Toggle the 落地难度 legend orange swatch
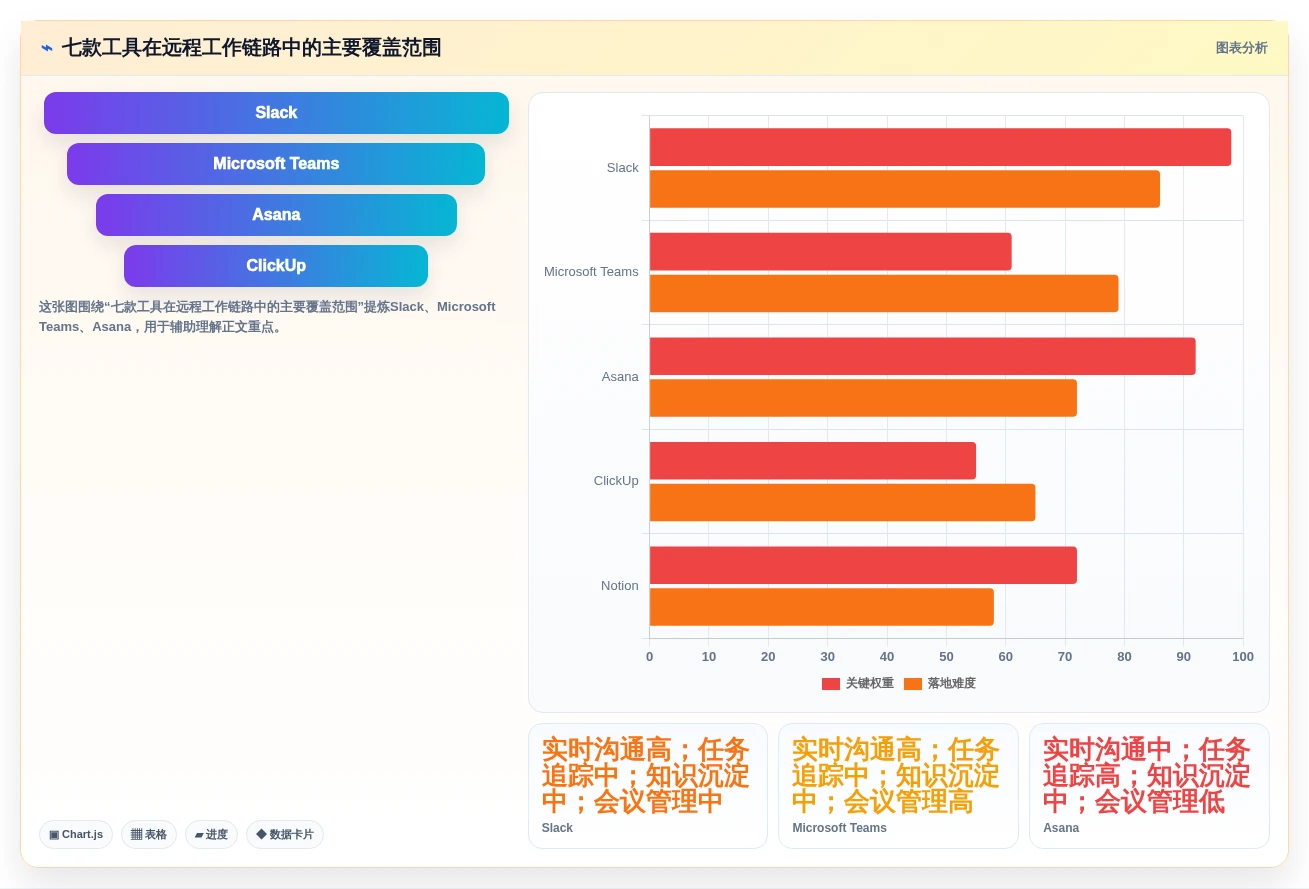 [913, 684]
